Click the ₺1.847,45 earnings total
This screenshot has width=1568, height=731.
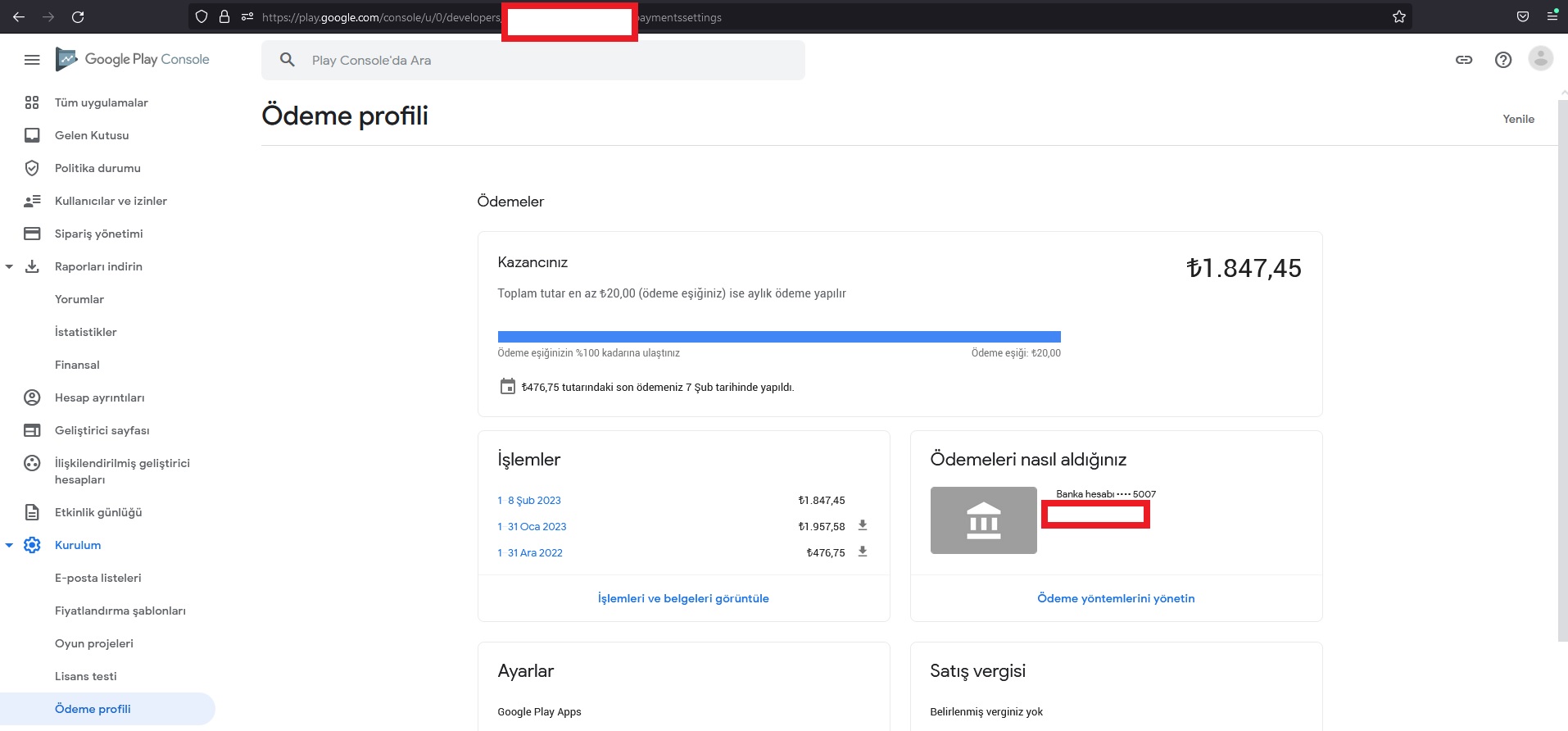point(1244,268)
